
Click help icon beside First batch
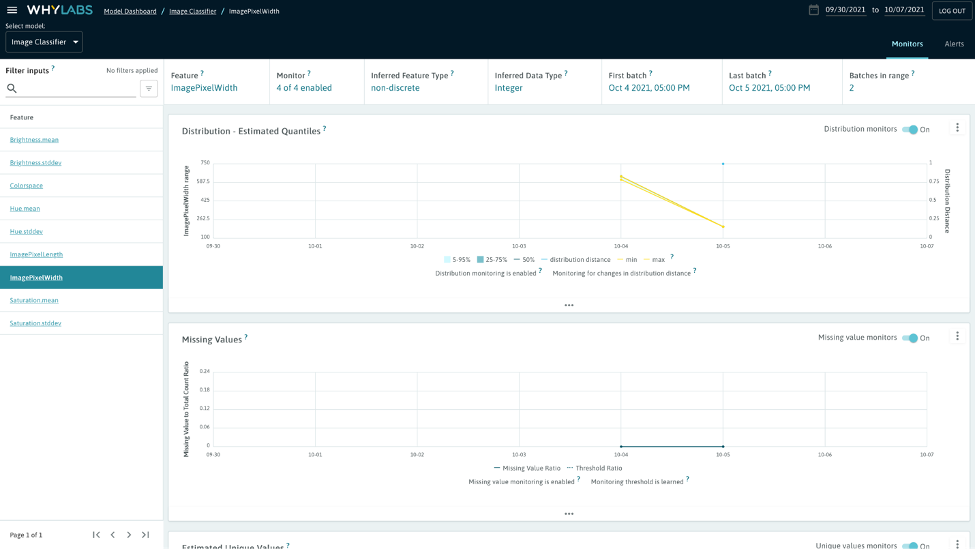(x=651, y=73)
